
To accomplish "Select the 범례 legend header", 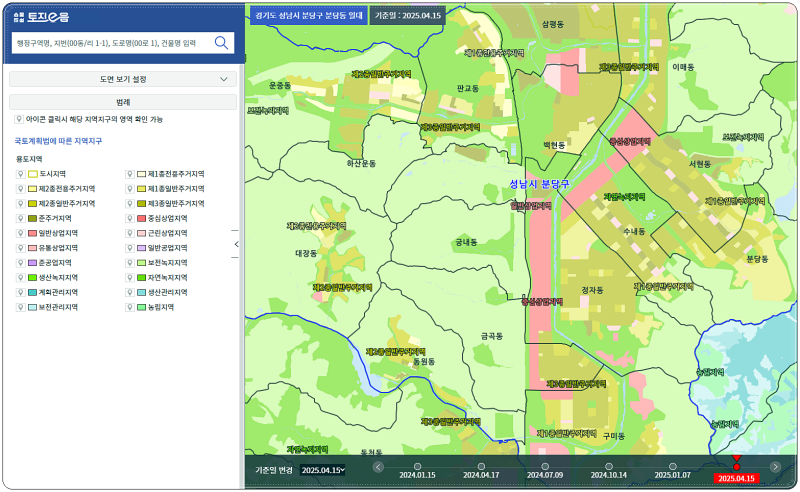I will click(x=122, y=102).
